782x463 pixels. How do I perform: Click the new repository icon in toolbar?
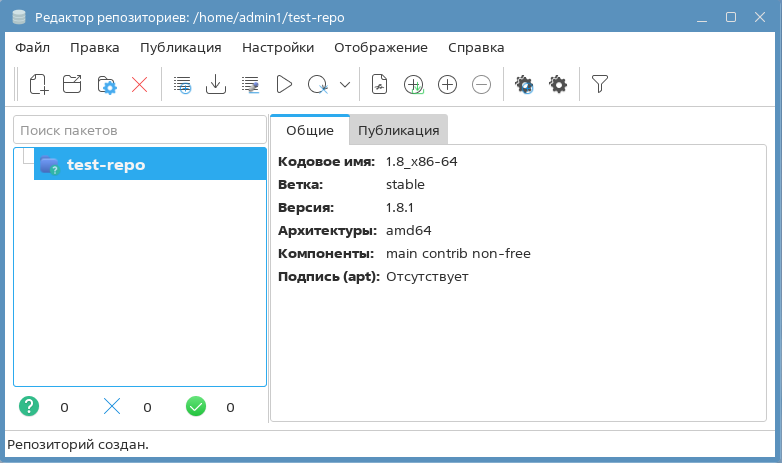click(x=39, y=85)
